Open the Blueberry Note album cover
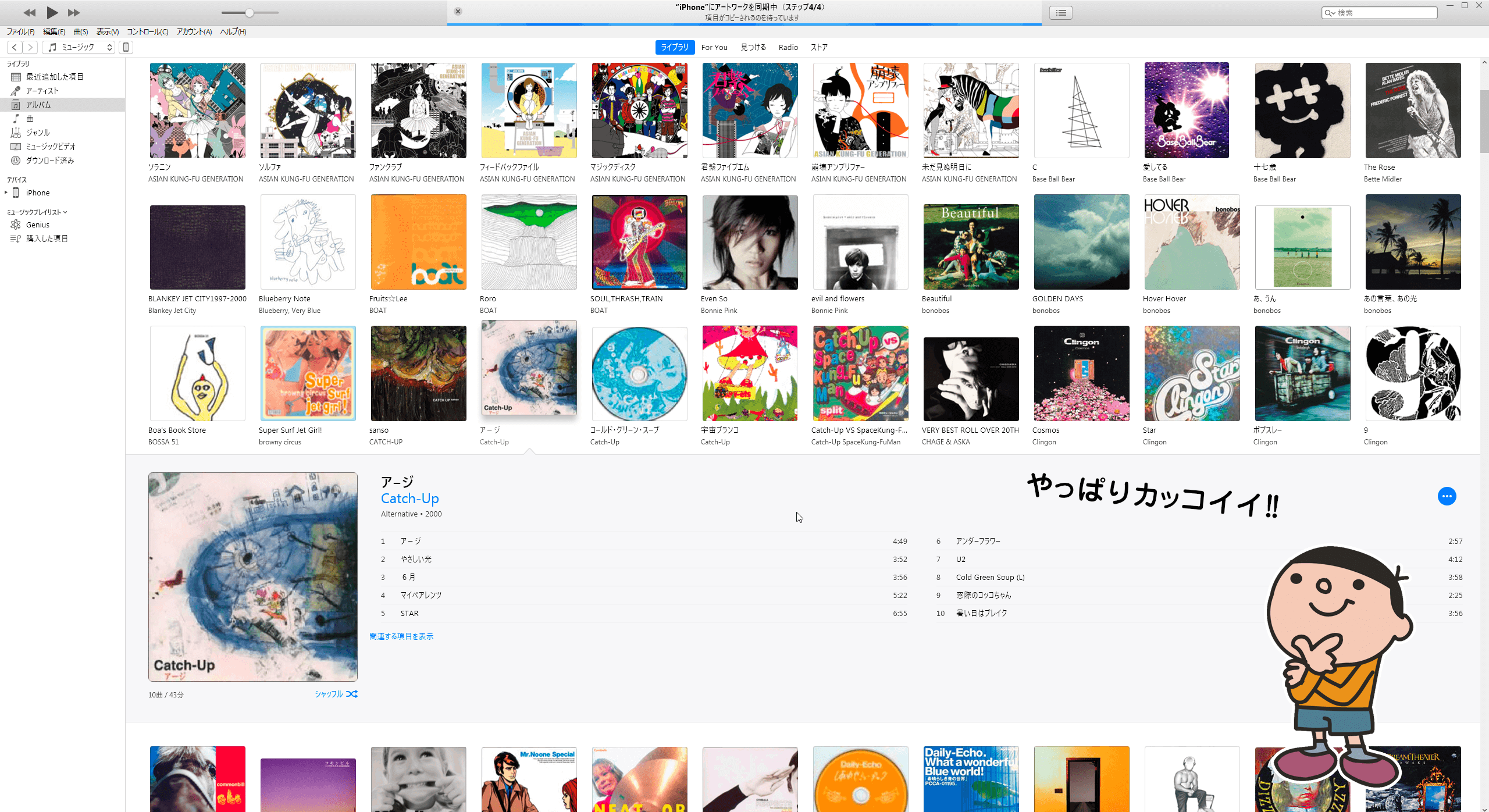Viewport: 1489px width, 812px height. coord(308,242)
